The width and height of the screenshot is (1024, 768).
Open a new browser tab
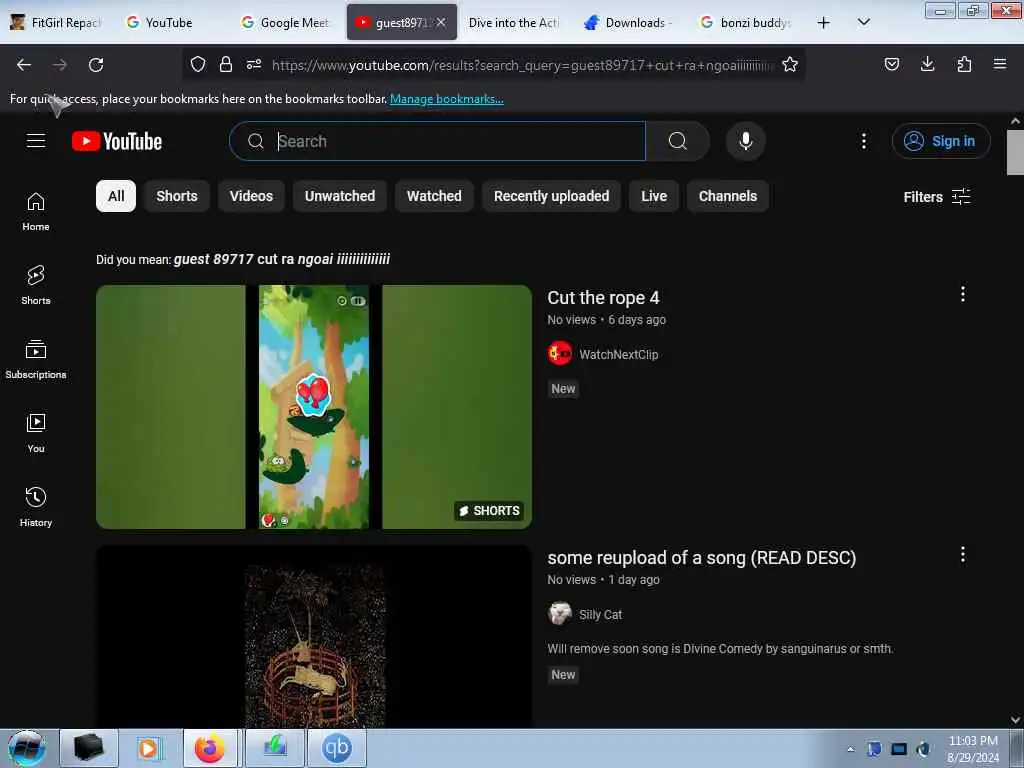(x=824, y=23)
